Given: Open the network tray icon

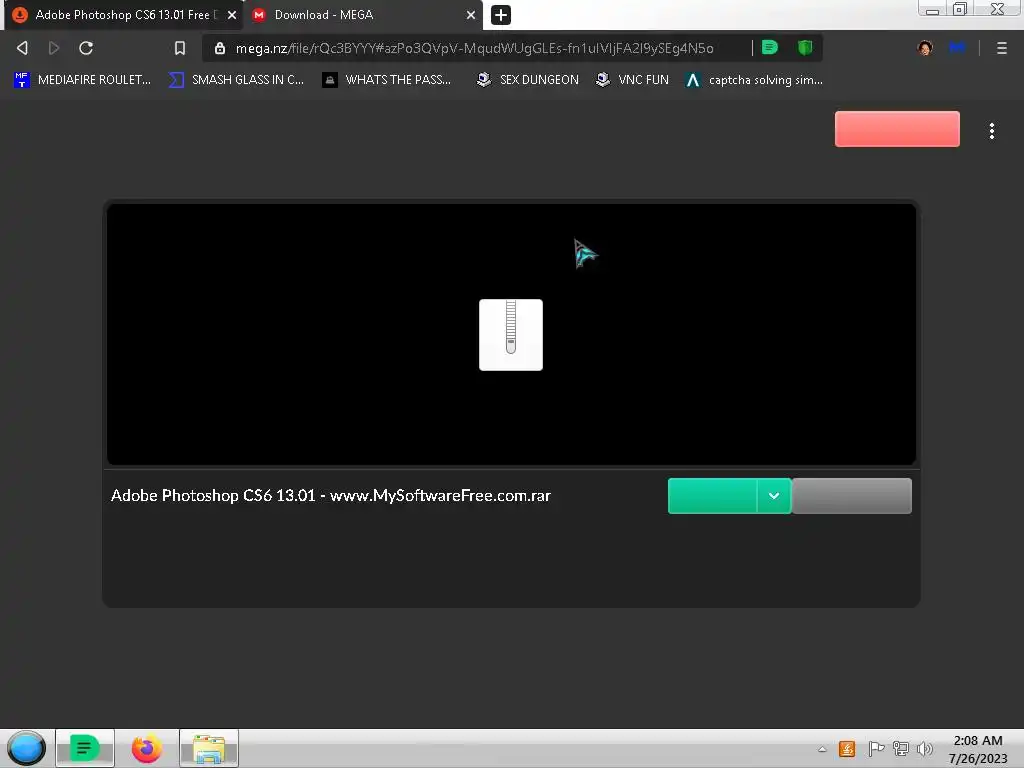Looking at the screenshot, I should click(901, 749).
